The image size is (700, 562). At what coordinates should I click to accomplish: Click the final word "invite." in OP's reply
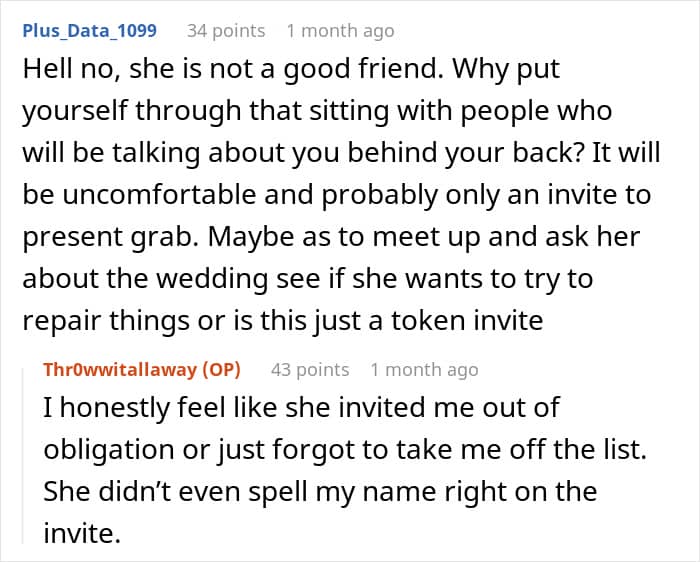(82, 533)
